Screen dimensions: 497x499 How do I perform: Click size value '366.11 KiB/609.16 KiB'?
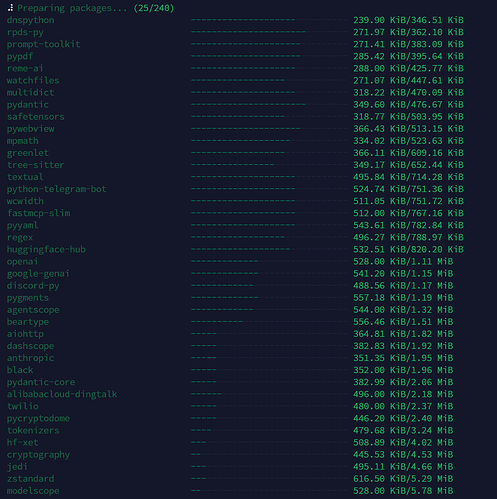pos(408,153)
